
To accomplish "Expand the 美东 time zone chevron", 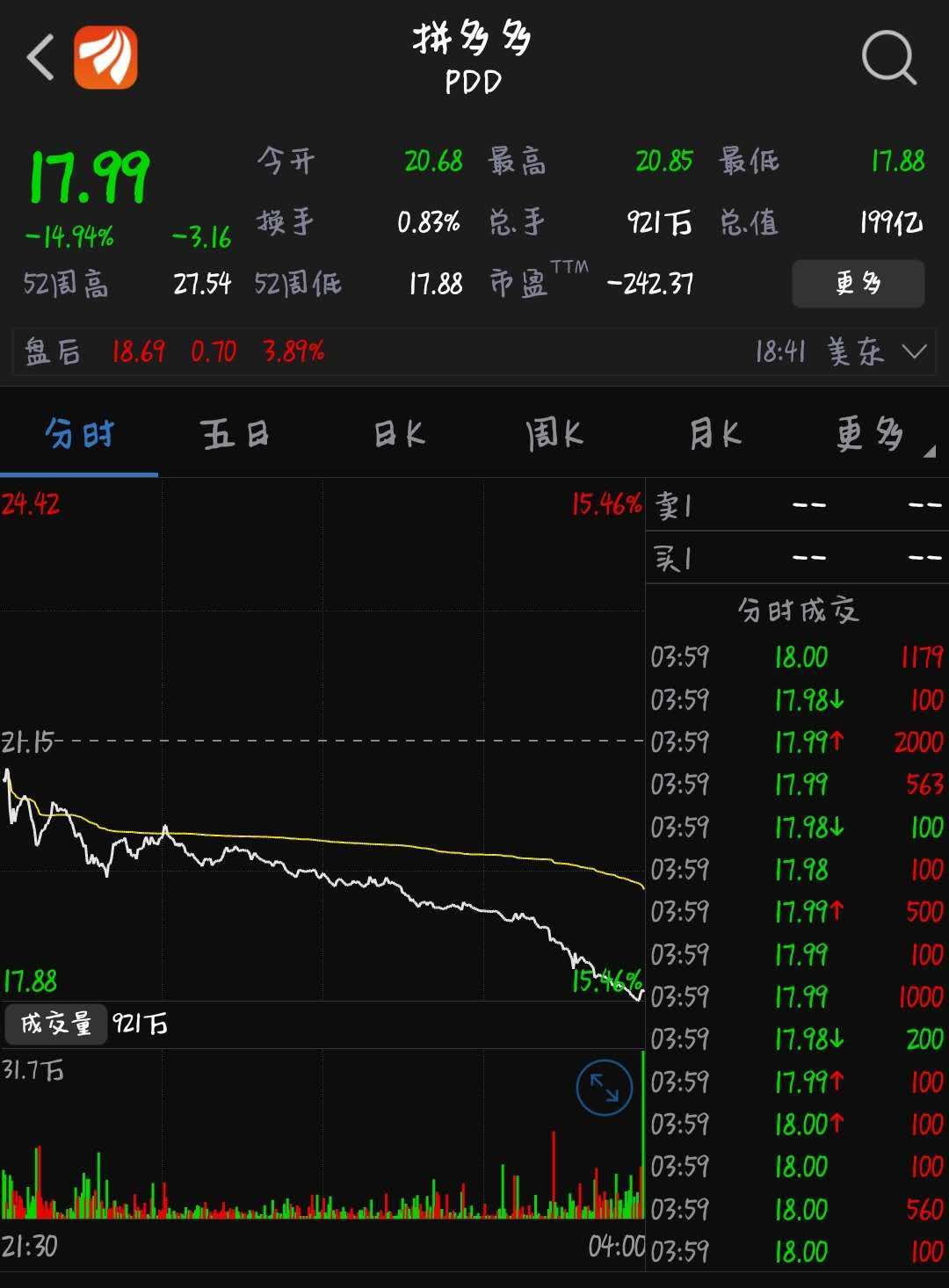I will click(x=914, y=352).
